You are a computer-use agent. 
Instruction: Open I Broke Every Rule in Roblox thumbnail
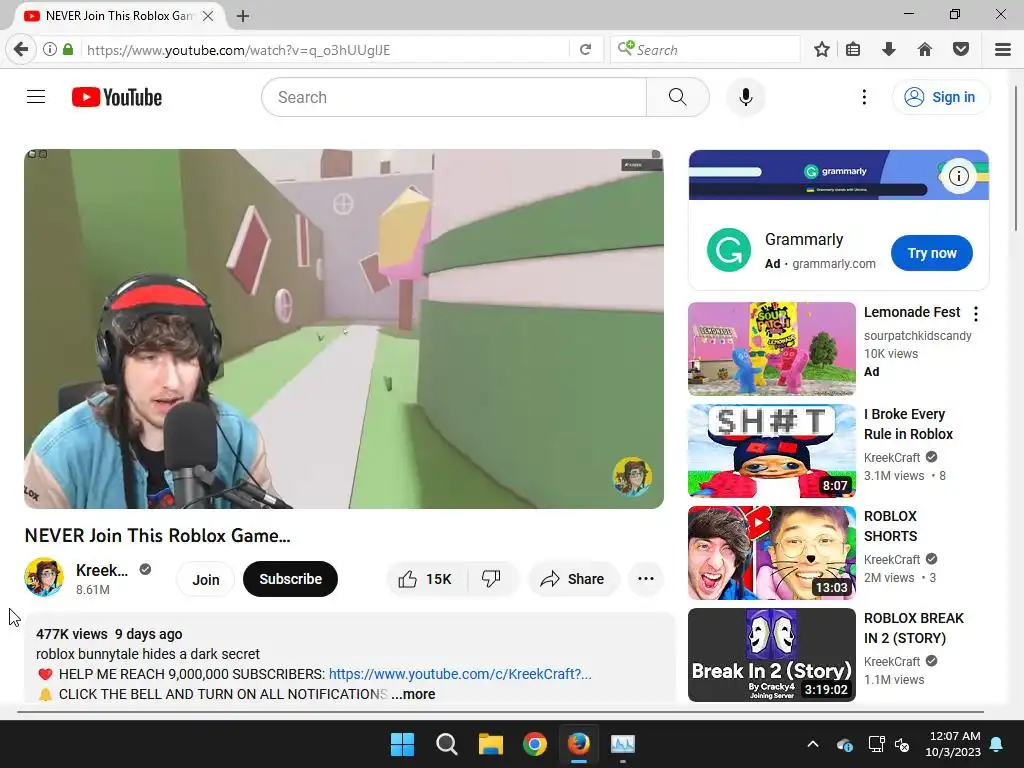click(772, 451)
